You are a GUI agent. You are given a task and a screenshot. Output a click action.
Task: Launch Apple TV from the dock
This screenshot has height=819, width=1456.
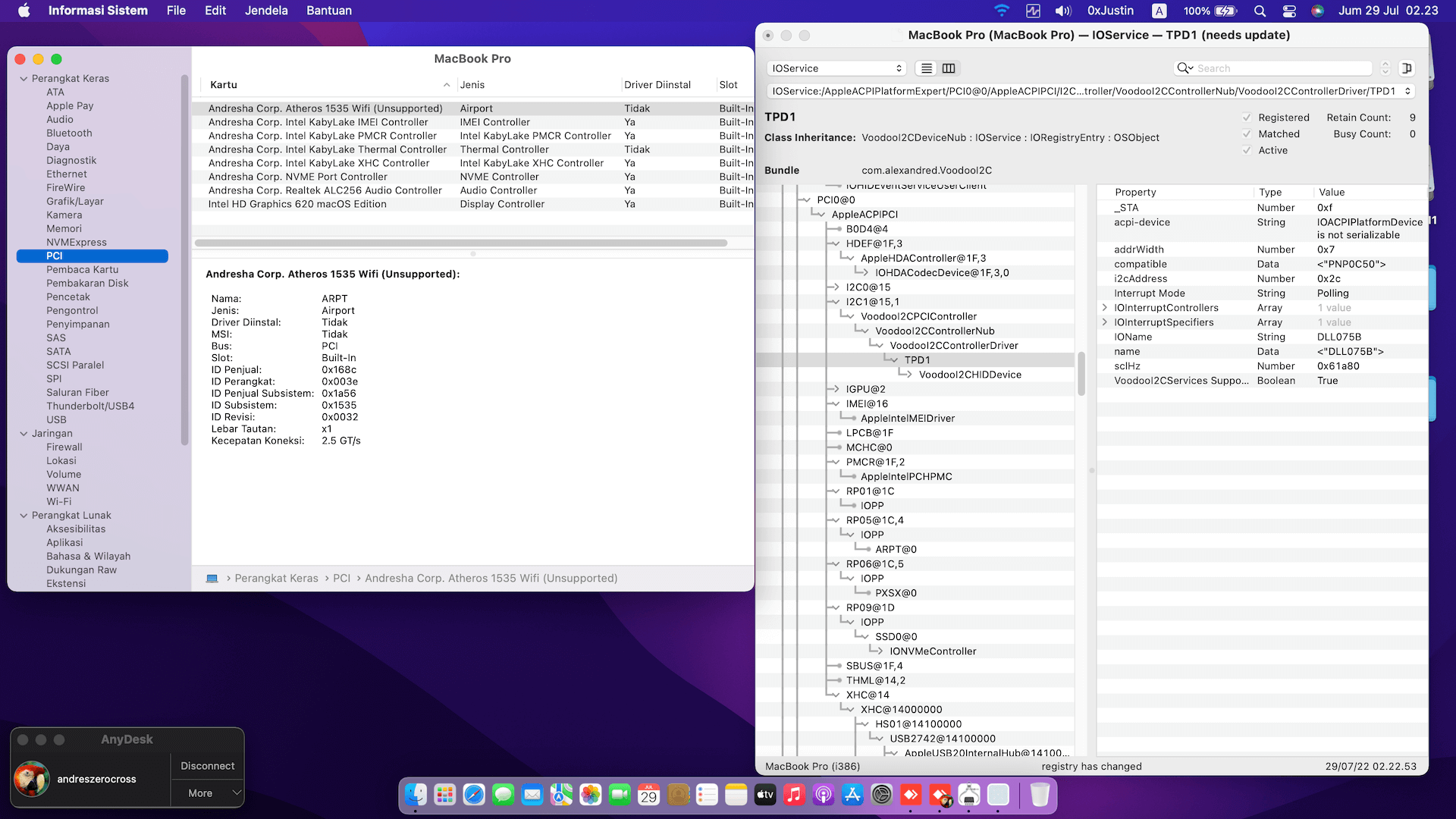pyautogui.click(x=765, y=795)
